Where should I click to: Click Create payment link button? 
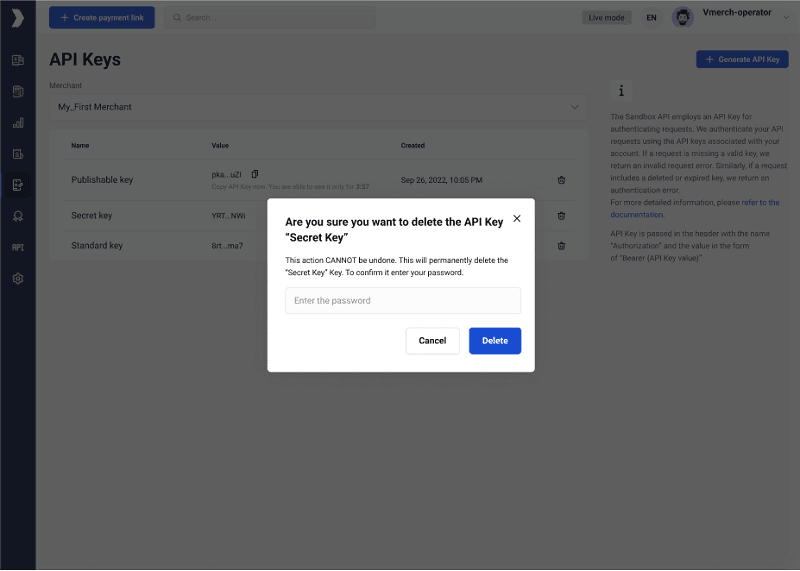[102, 18]
